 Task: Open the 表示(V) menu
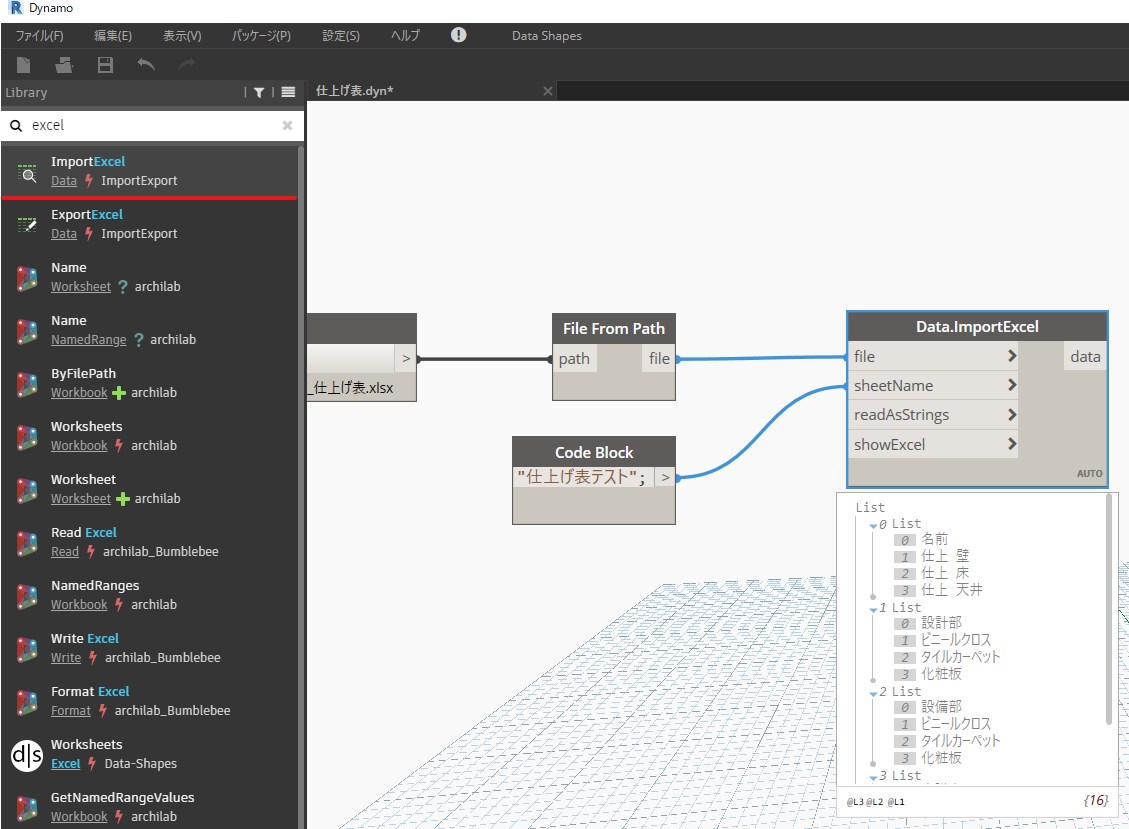coord(182,35)
